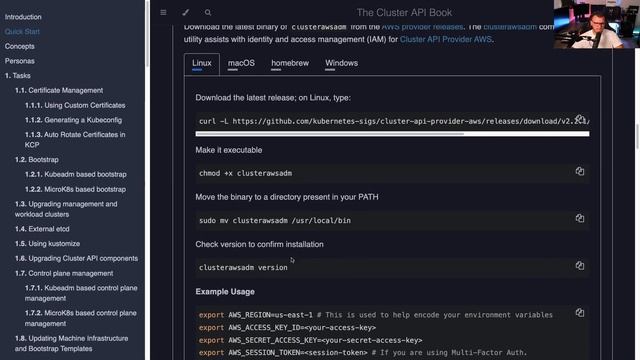
Task: Open the clusterawsadm link in the paragraph
Action: [510, 27]
